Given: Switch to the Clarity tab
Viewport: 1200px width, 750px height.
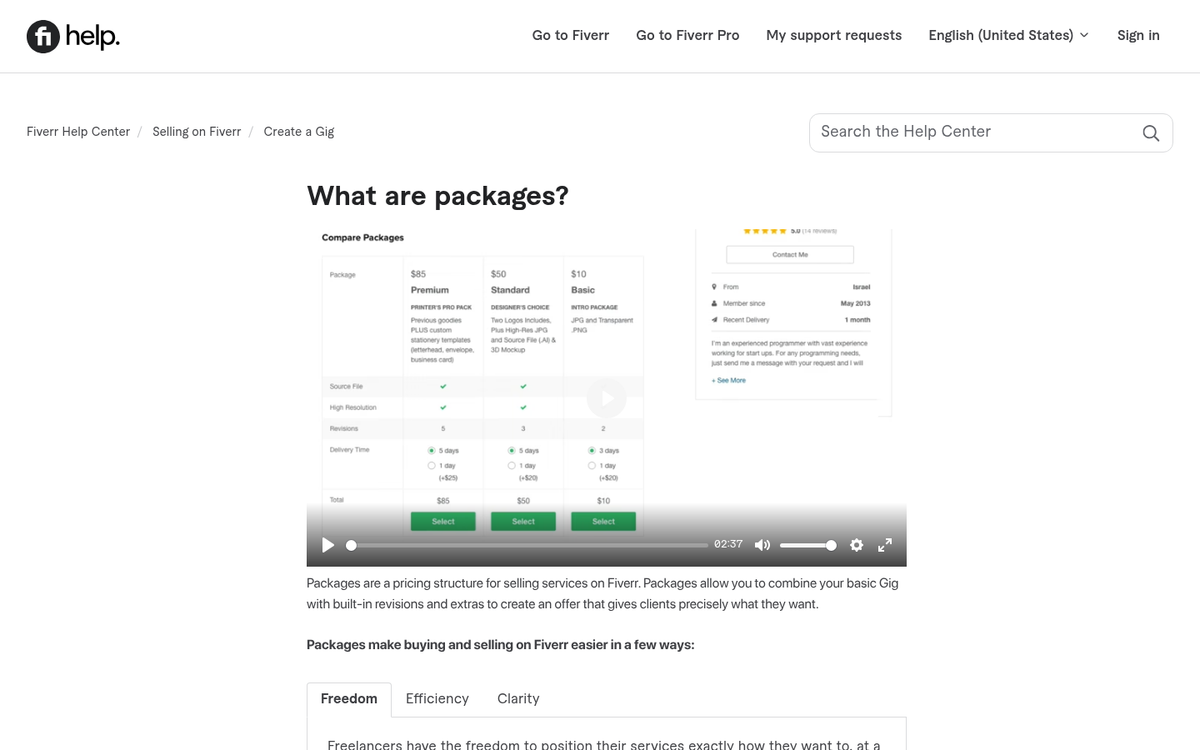Looking at the screenshot, I should 518,698.
